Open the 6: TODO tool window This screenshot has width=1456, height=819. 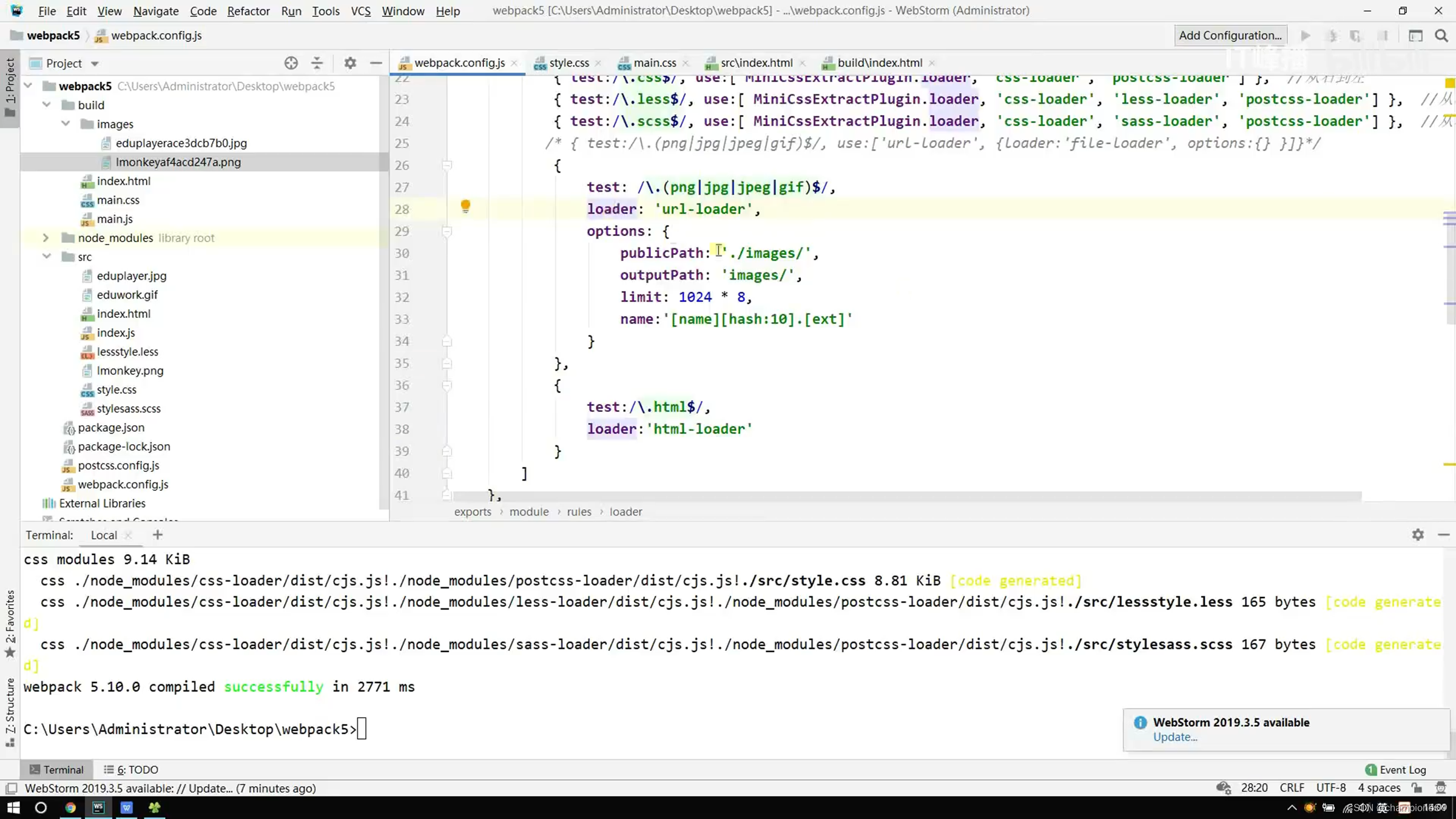(131, 769)
